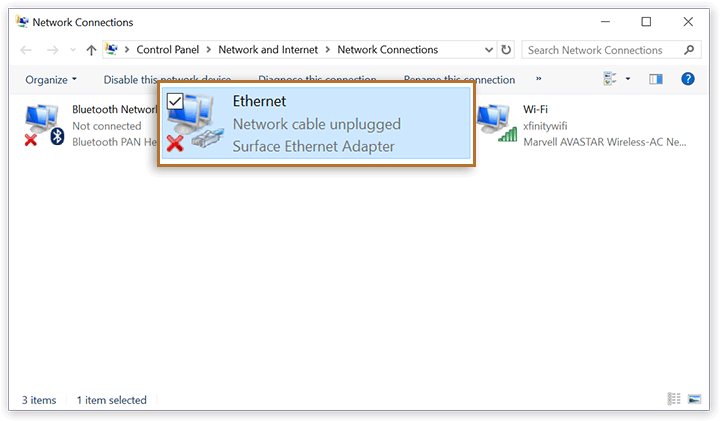The image size is (720, 421).
Task: Click the address bar network folder icon
Action: coord(112,49)
